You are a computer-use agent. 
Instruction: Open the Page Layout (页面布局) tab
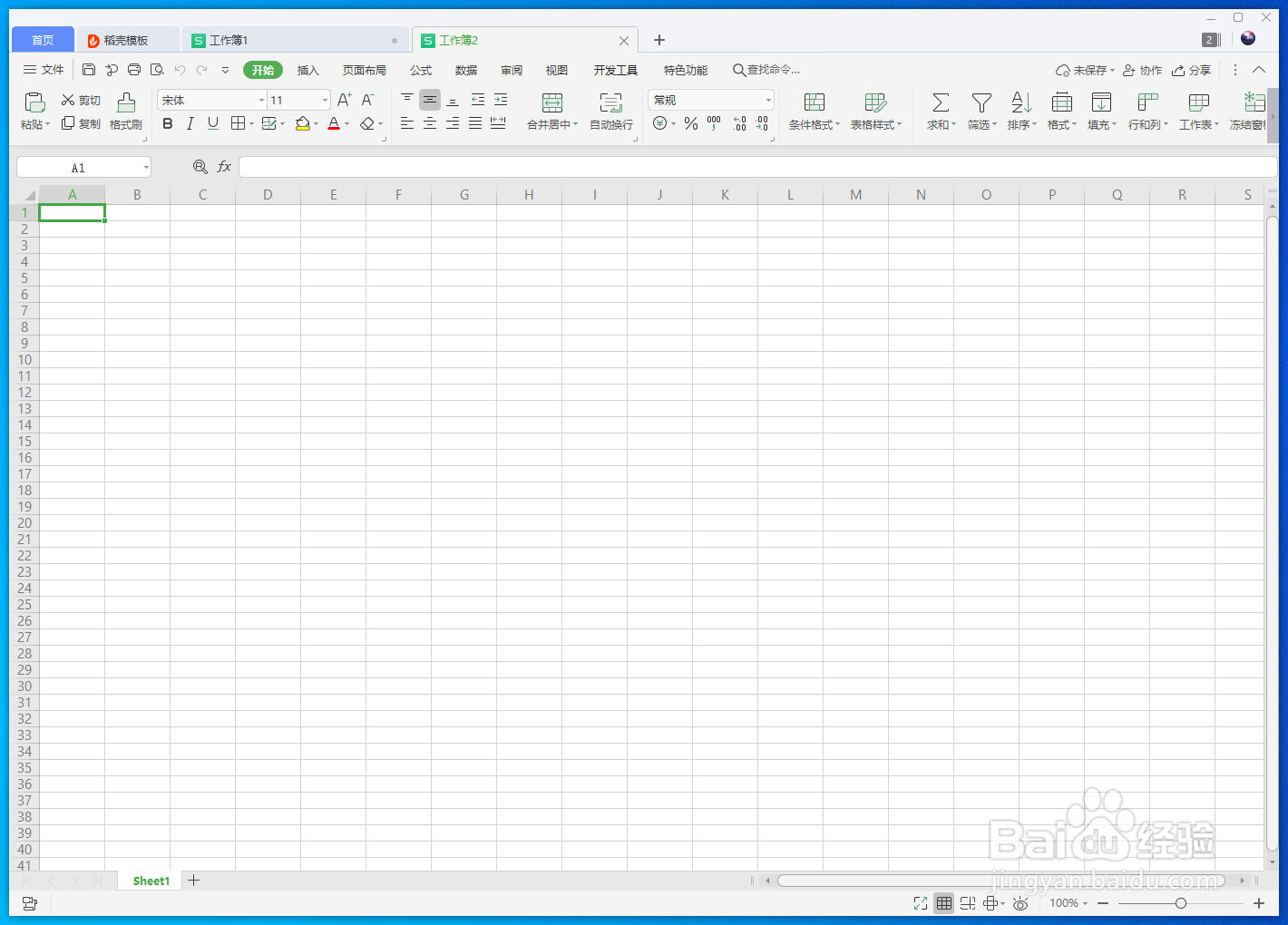click(x=365, y=70)
